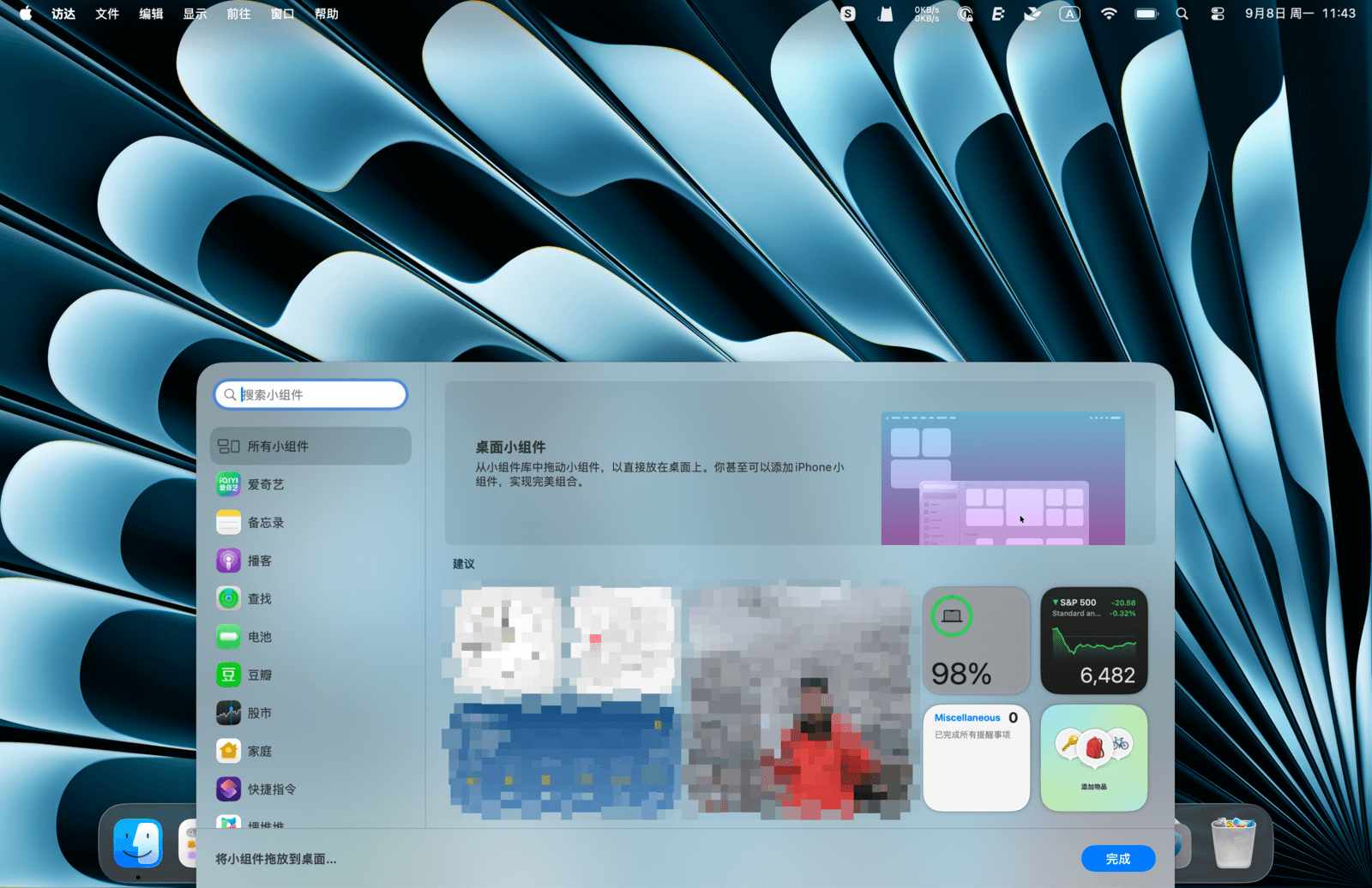Open Control Center from menu bar
1372x888 pixels.
(x=1217, y=14)
